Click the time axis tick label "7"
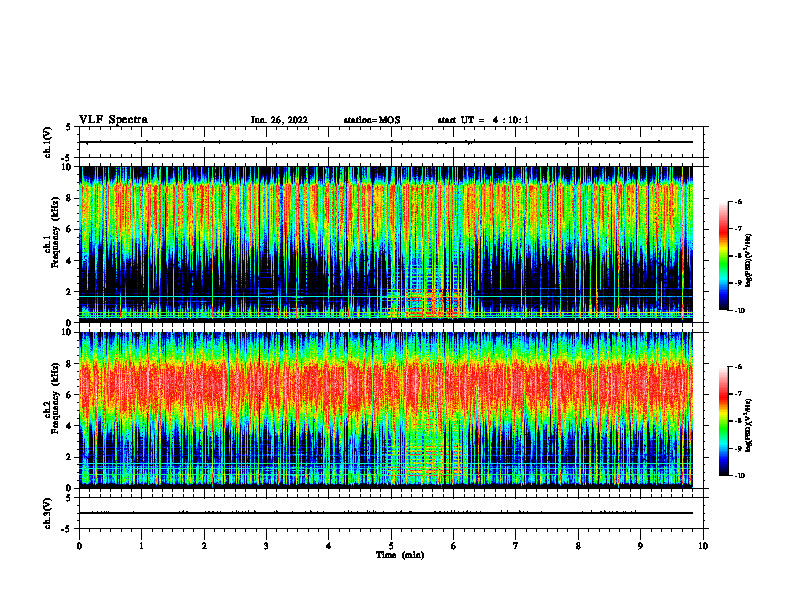The width and height of the screenshot is (792, 612). 516,546
